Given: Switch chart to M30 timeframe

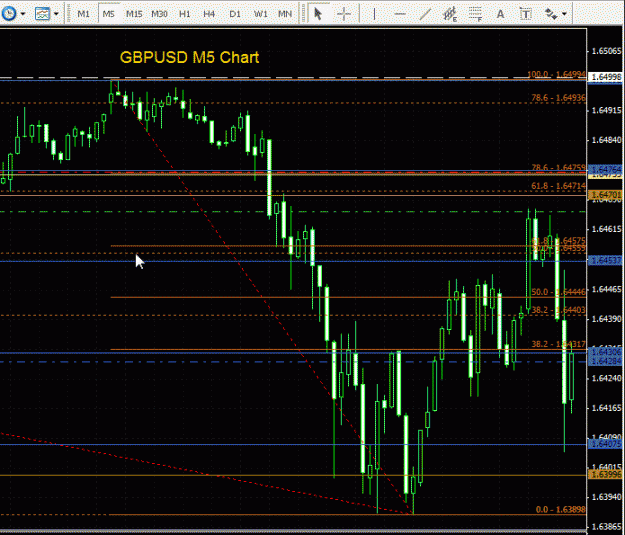Looking at the screenshot, I should [159, 14].
